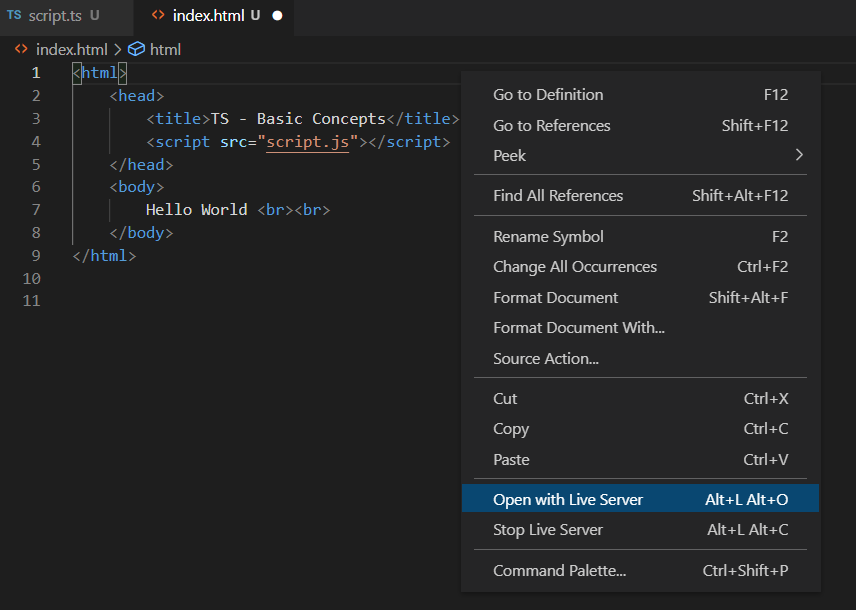
Task: Choose Go to References
Action: click(x=551, y=125)
